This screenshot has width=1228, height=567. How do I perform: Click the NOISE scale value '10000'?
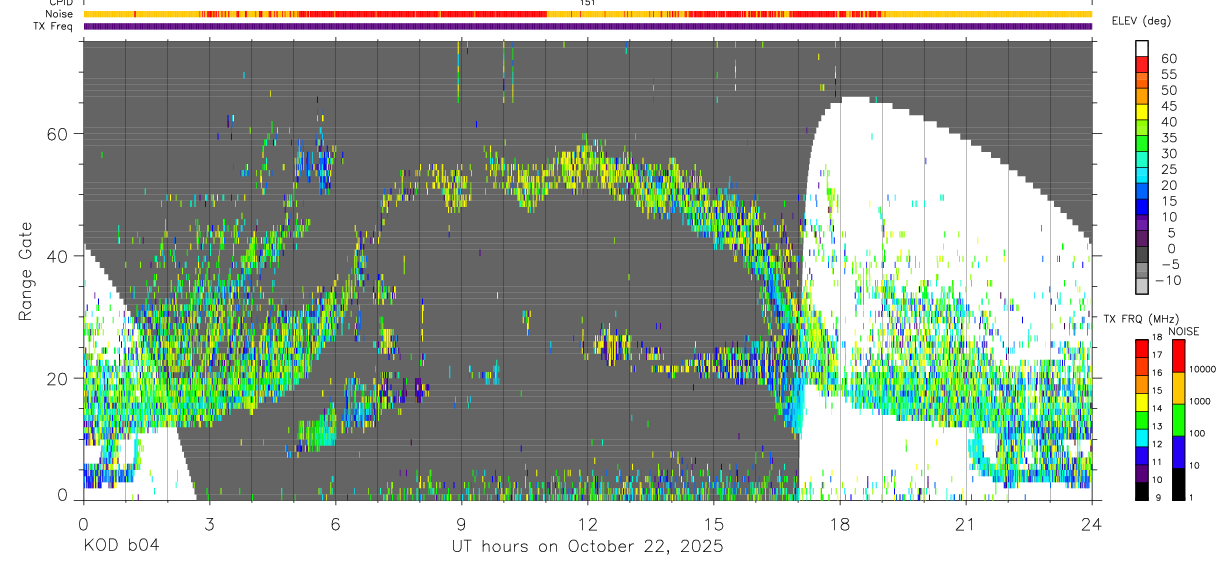1203,370
